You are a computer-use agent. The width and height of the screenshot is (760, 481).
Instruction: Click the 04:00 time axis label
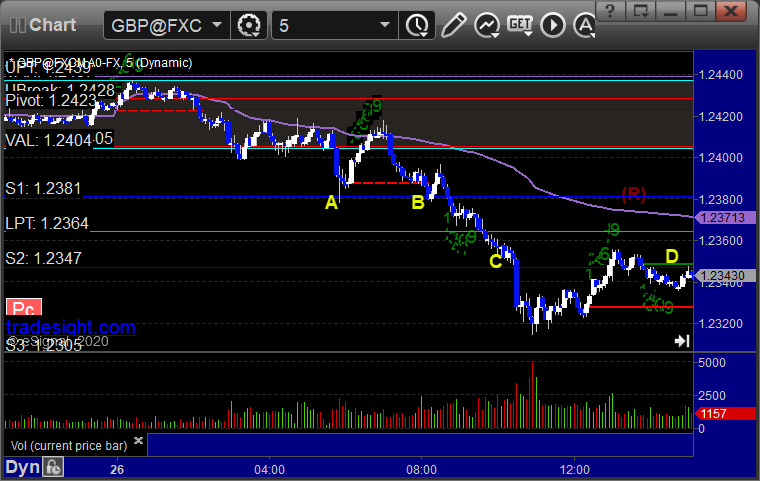click(x=269, y=470)
